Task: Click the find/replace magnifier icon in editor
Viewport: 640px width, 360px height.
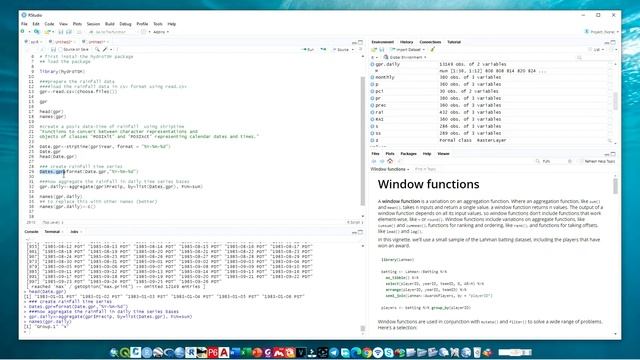Action: tap(97, 49)
